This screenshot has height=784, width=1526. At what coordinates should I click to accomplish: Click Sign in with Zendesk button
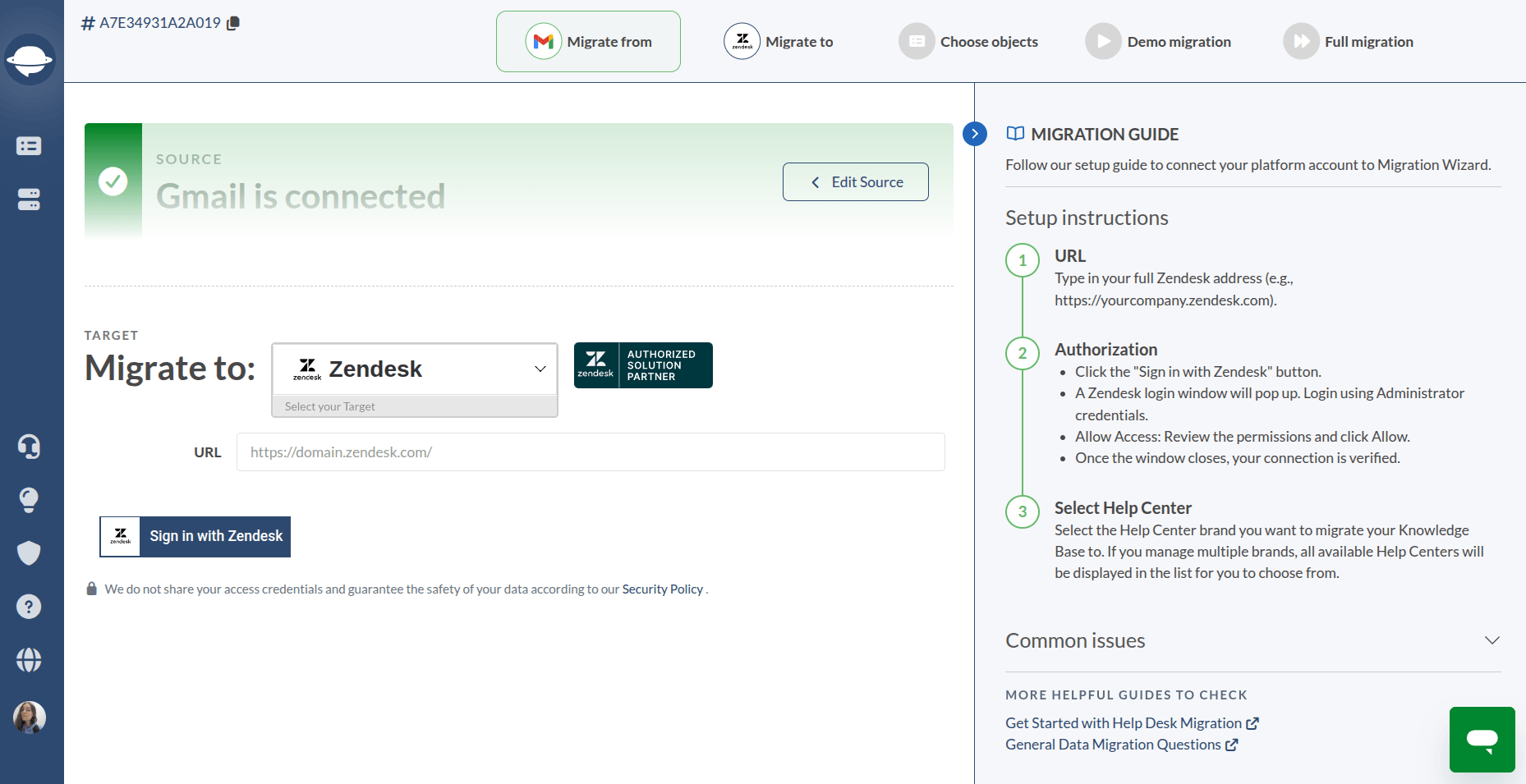tap(195, 537)
